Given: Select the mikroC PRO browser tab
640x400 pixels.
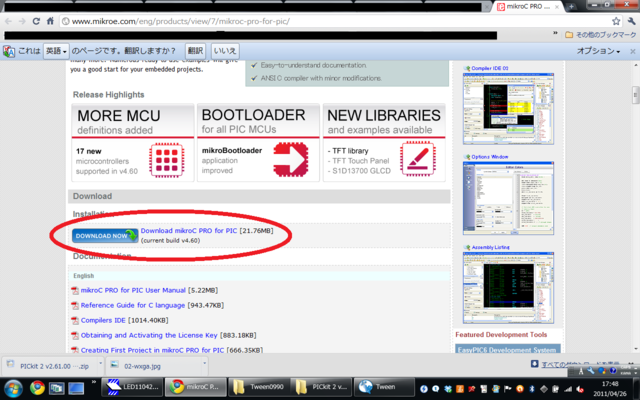Looking at the screenshot, I should pos(528,7).
